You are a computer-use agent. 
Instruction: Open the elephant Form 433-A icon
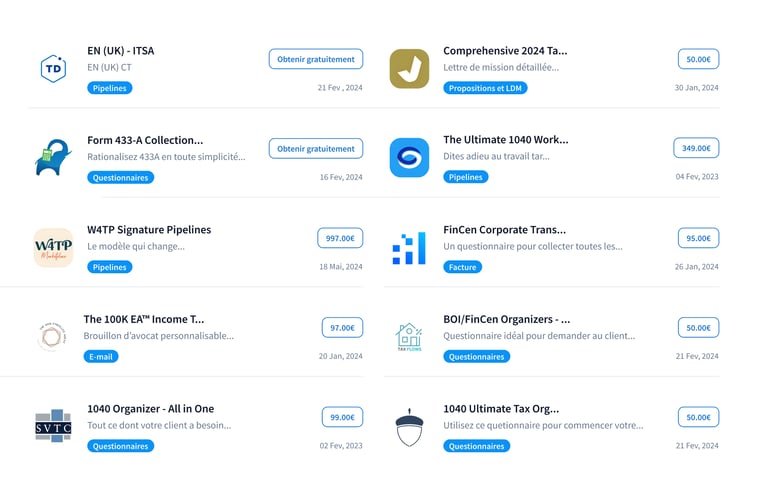(x=53, y=158)
